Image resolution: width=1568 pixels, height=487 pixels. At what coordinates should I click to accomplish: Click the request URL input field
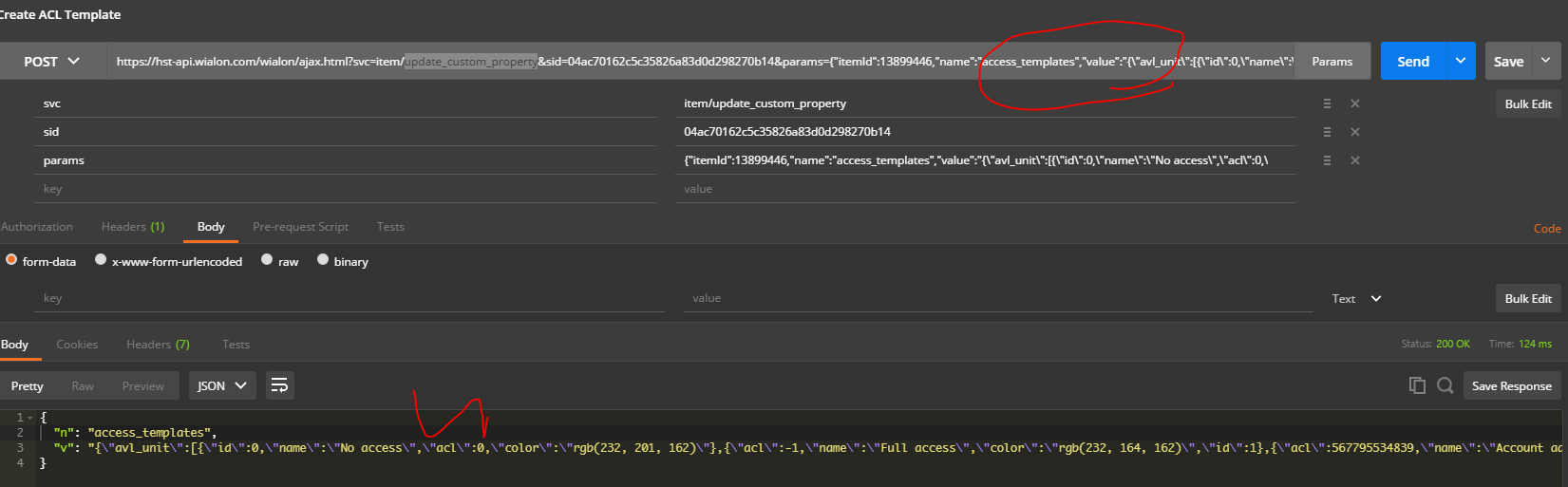point(703,61)
